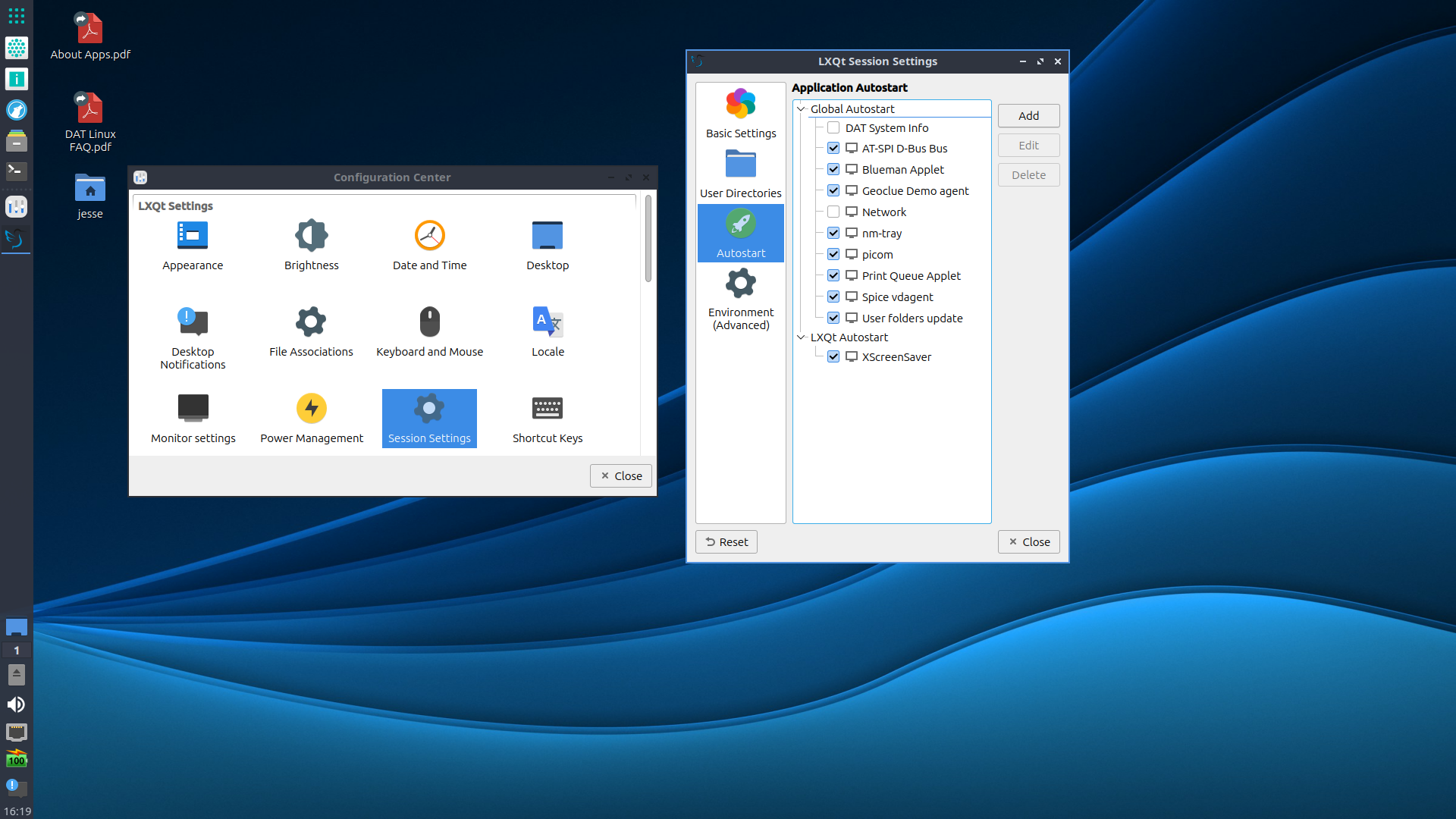Image resolution: width=1456 pixels, height=819 pixels.
Task: Uncheck nm-tray autostart entry
Action: (833, 233)
